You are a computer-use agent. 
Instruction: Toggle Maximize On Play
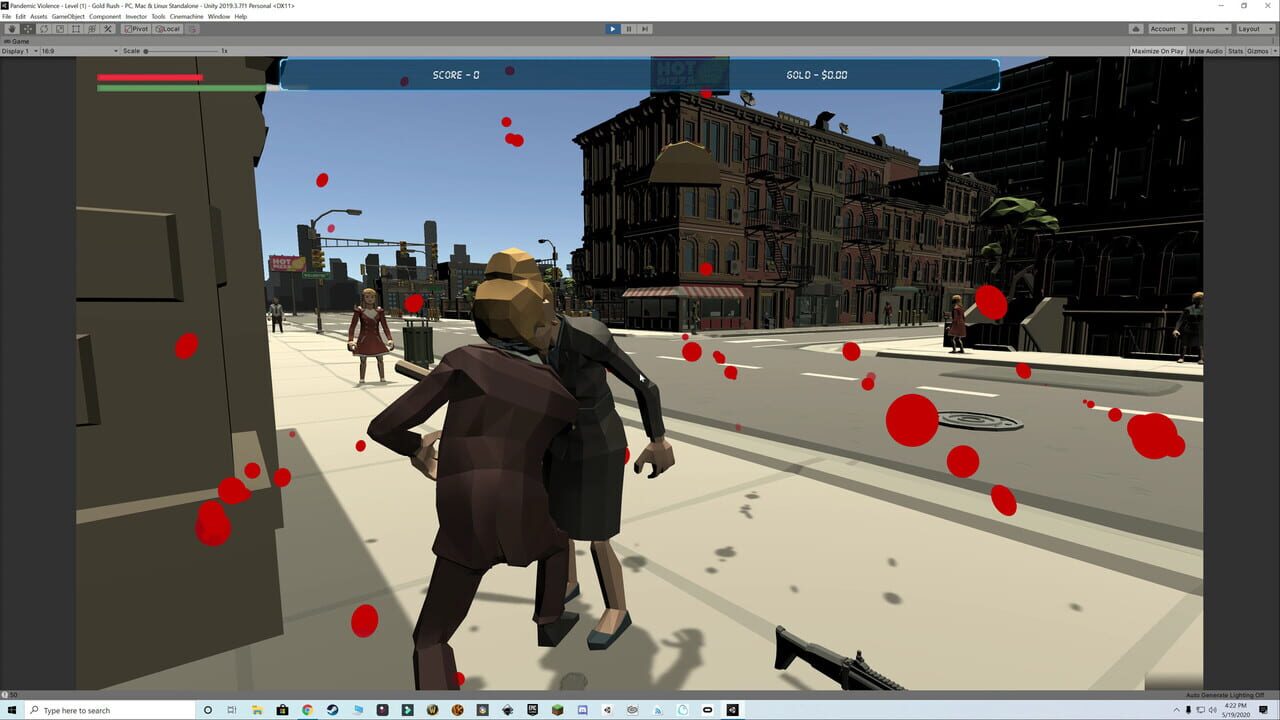1158,50
